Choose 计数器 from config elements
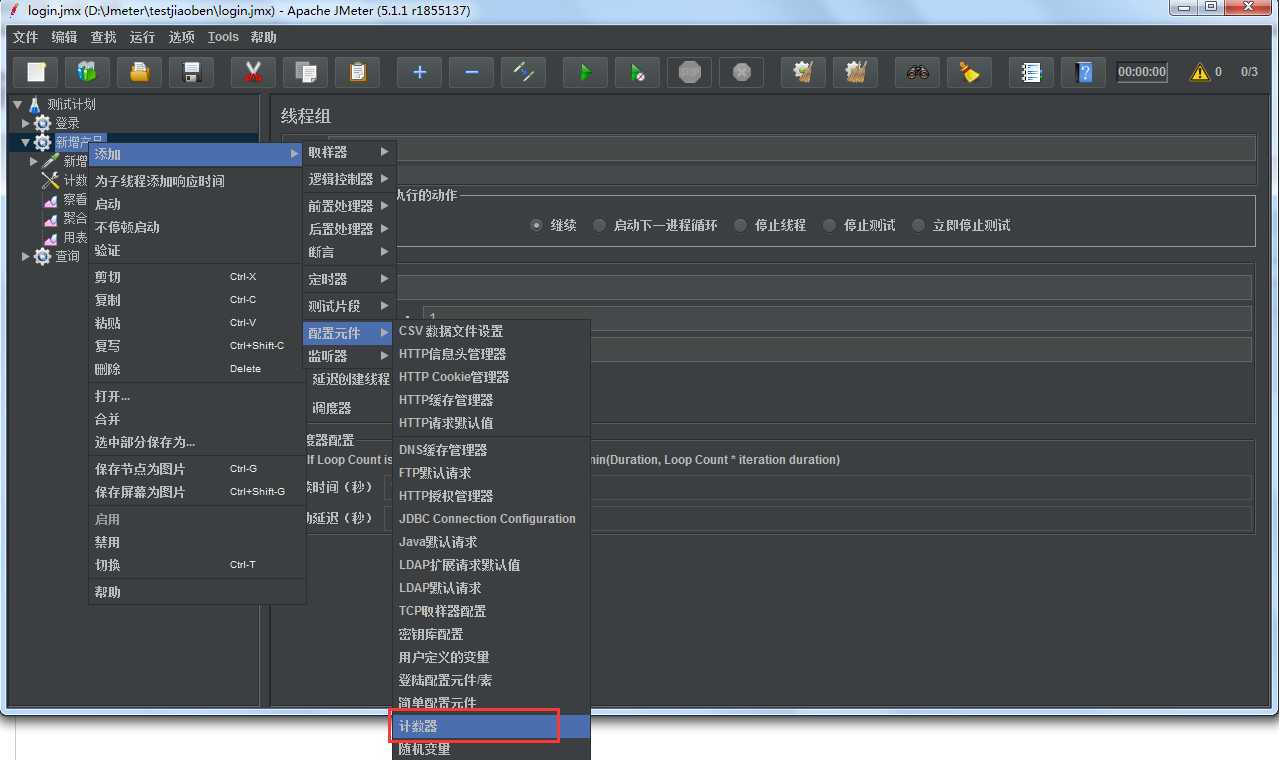The height and width of the screenshot is (760, 1279). pyautogui.click(x=490, y=726)
